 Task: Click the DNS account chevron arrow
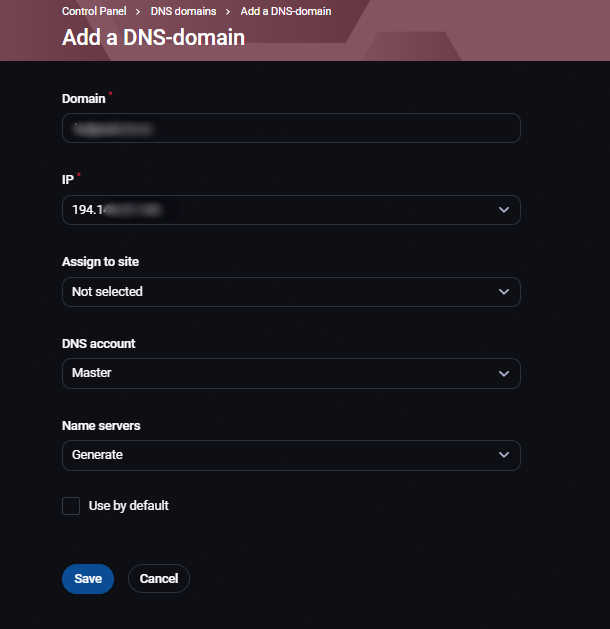504,373
